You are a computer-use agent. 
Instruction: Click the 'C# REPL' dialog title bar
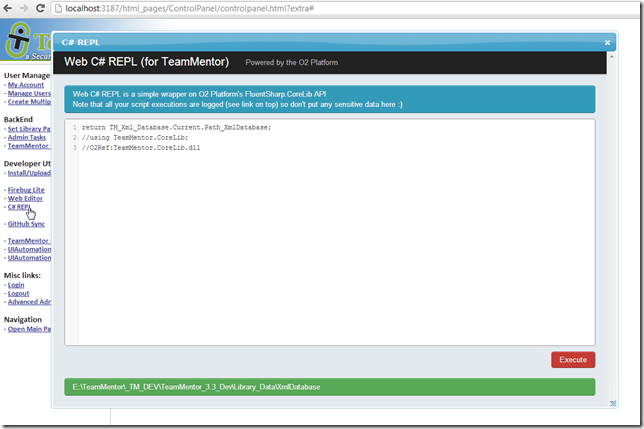click(334, 42)
